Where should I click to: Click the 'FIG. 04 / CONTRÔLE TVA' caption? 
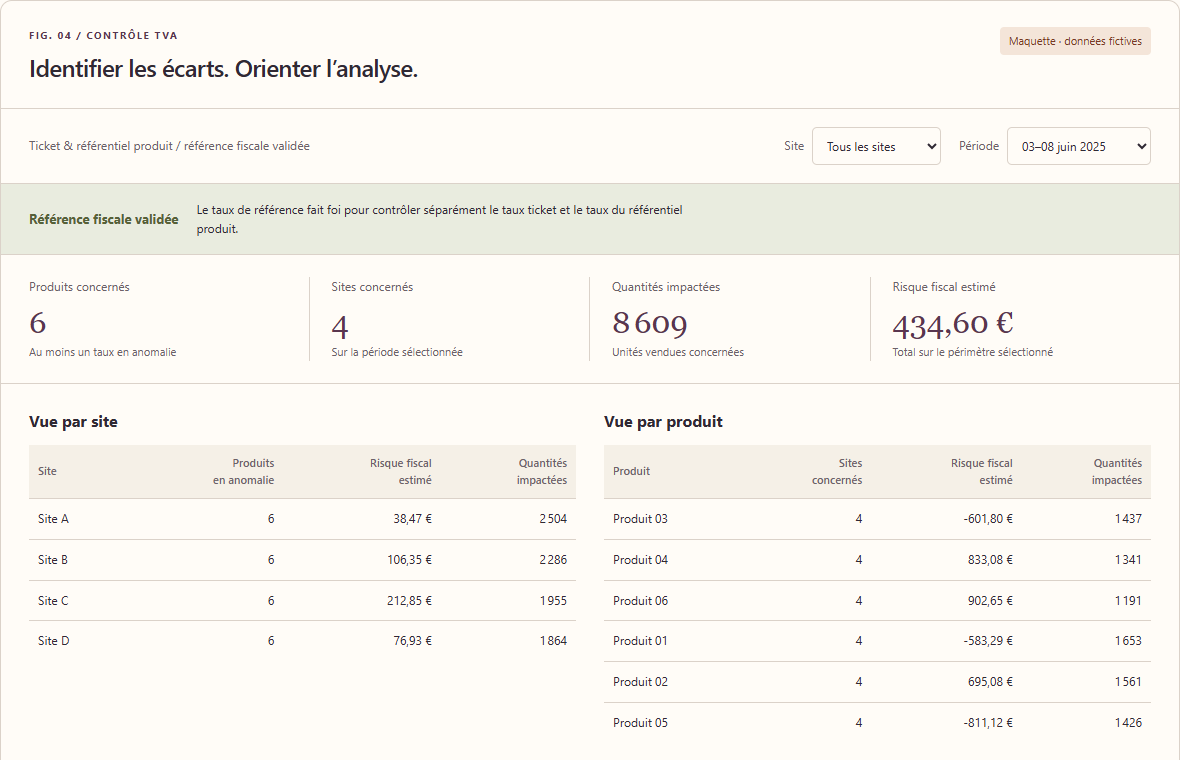coord(103,35)
